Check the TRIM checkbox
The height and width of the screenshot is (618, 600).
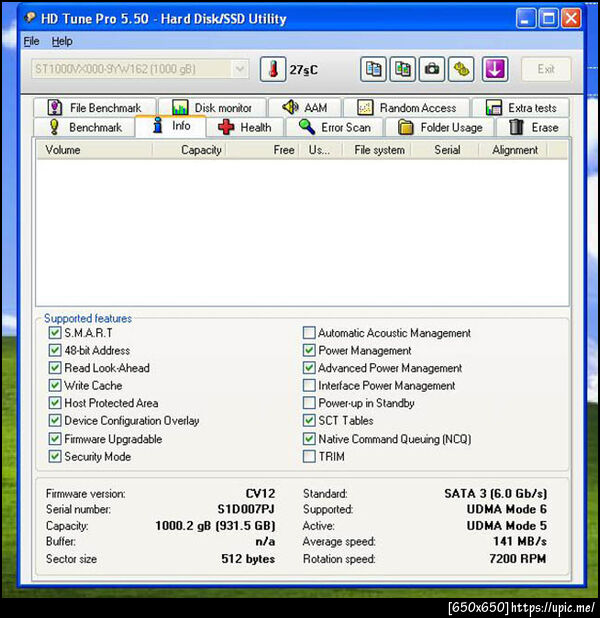309,456
